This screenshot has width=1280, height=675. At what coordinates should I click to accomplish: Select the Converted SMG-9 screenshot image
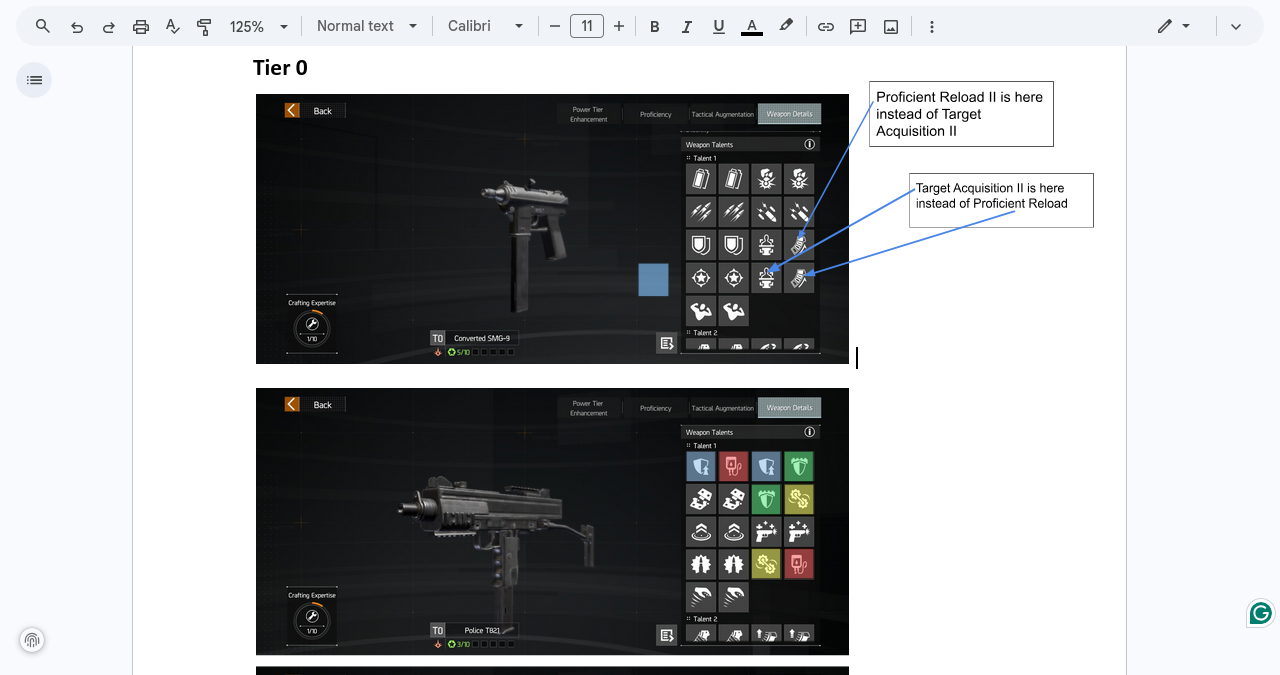click(x=552, y=229)
